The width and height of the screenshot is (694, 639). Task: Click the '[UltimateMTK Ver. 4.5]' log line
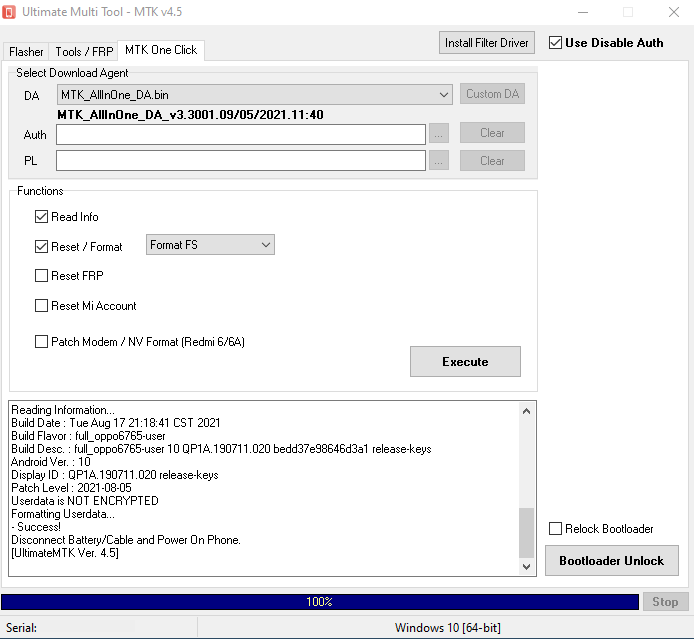65,553
